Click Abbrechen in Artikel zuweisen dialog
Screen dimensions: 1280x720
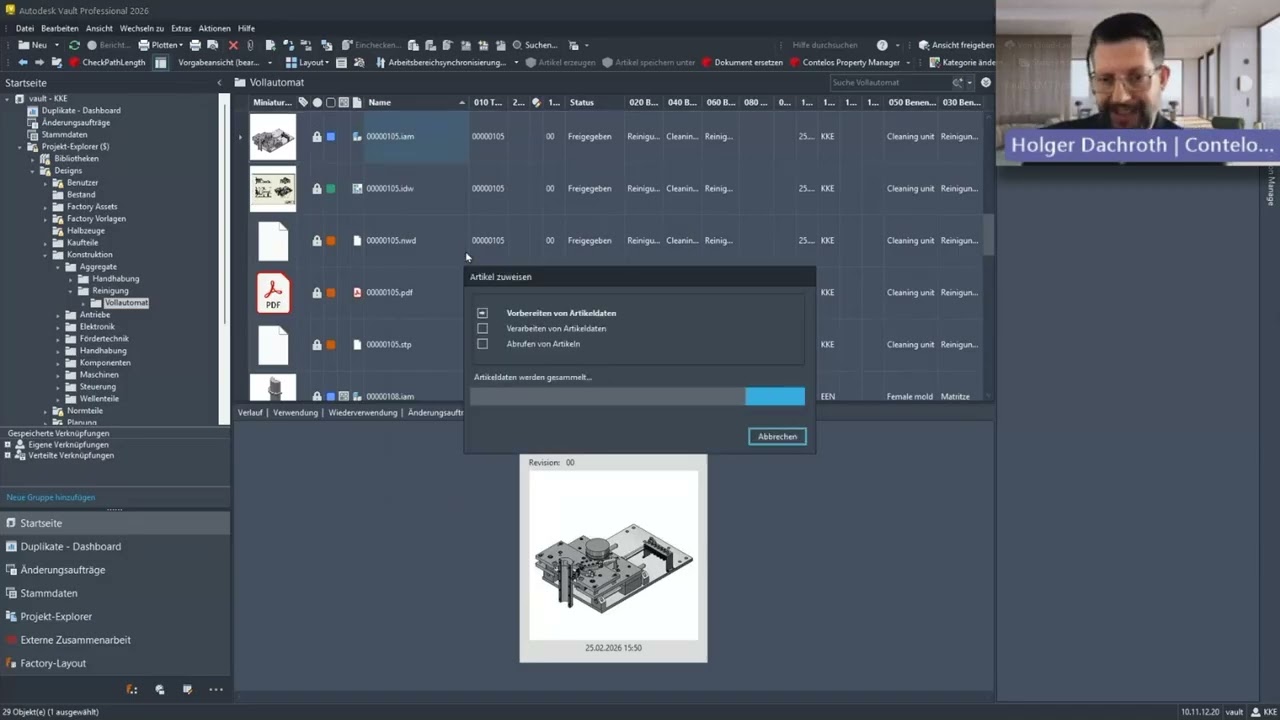[777, 437]
